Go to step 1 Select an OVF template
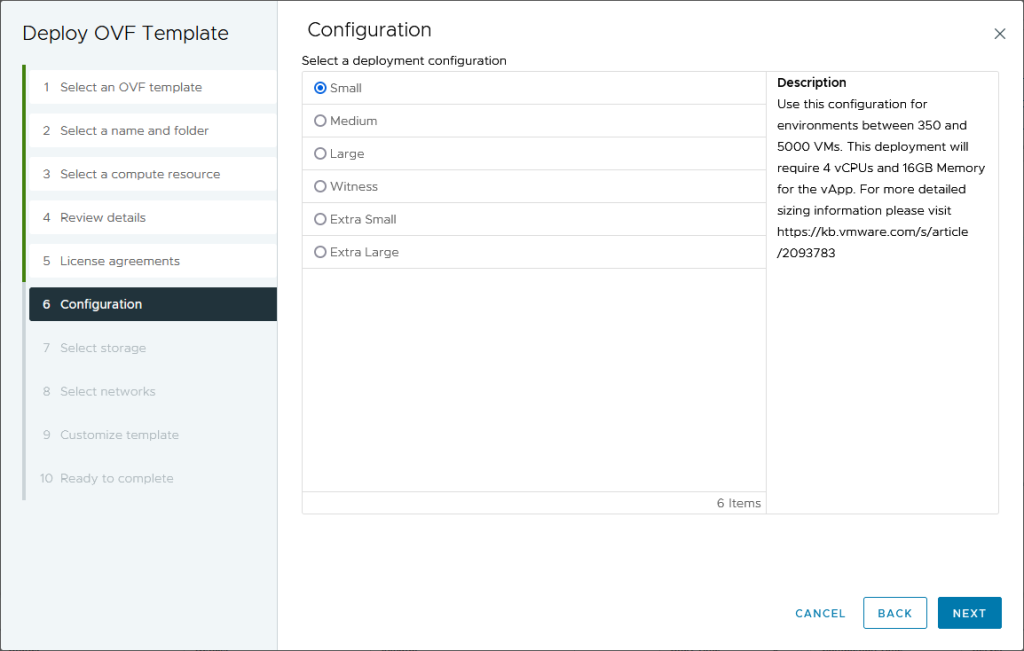The image size is (1024, 651). [153, 87]
